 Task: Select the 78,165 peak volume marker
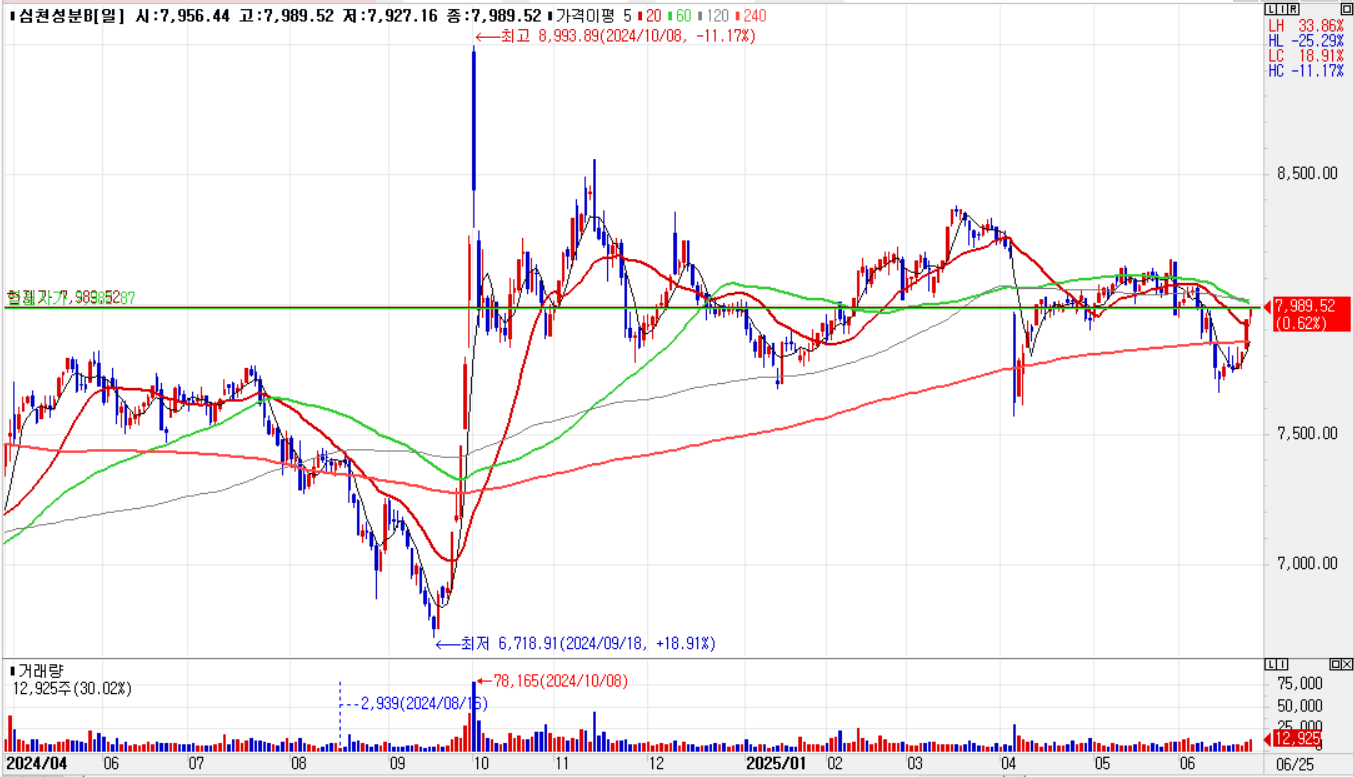click(555, 681)
